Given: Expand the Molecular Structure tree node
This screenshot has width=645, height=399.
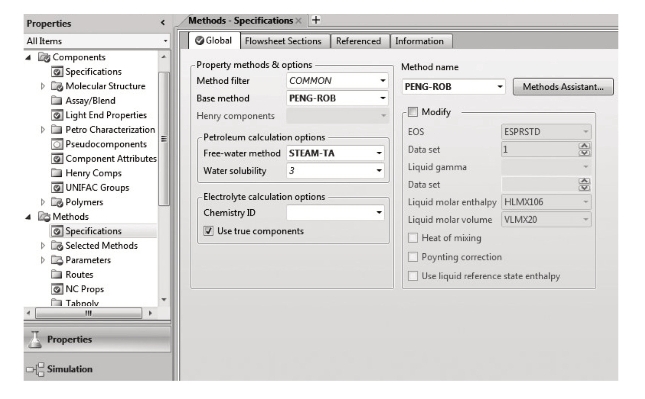Looking at the screenshot, I should tap(42, 86).
